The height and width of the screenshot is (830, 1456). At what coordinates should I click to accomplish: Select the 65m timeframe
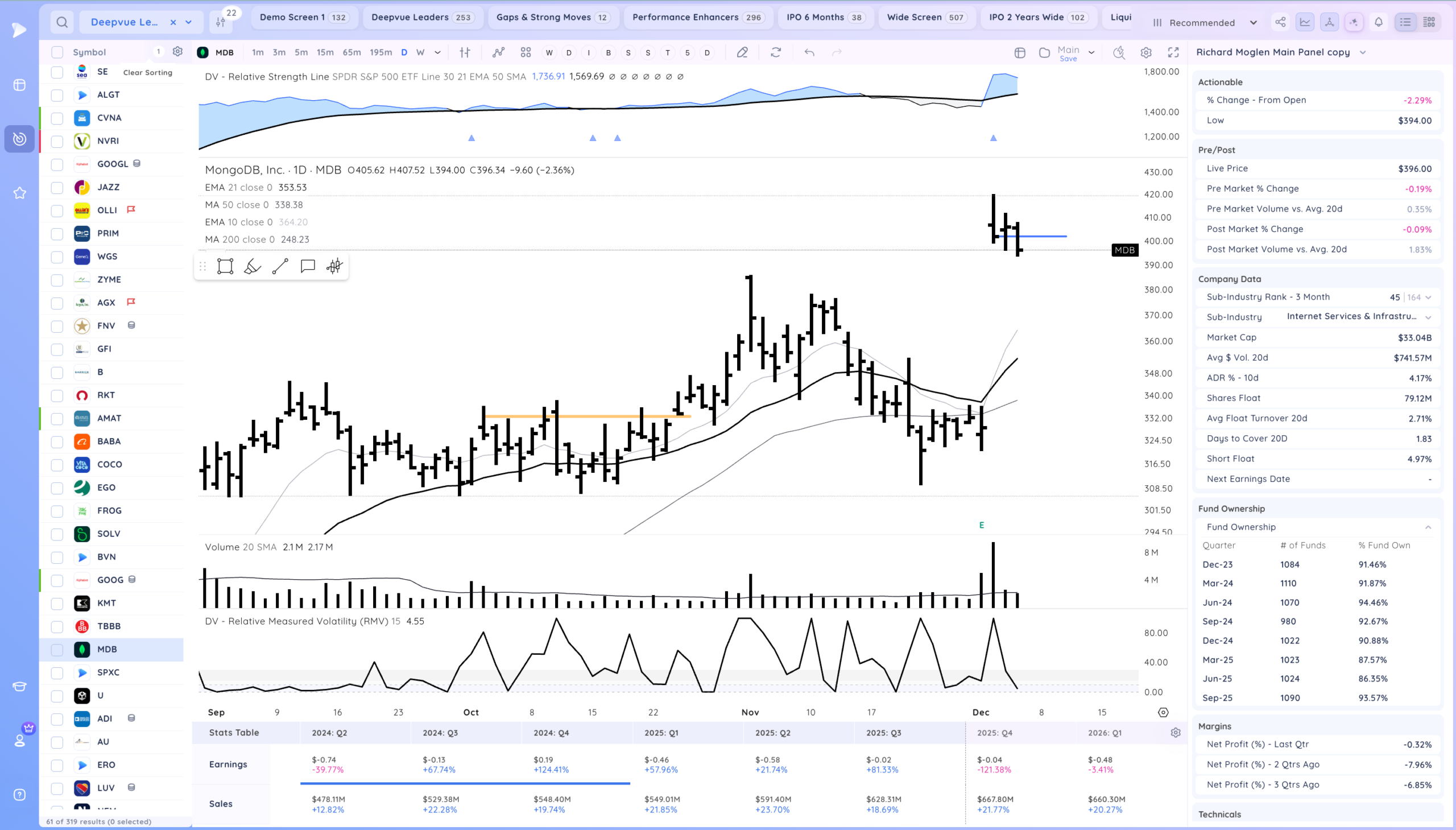point(351,52)
